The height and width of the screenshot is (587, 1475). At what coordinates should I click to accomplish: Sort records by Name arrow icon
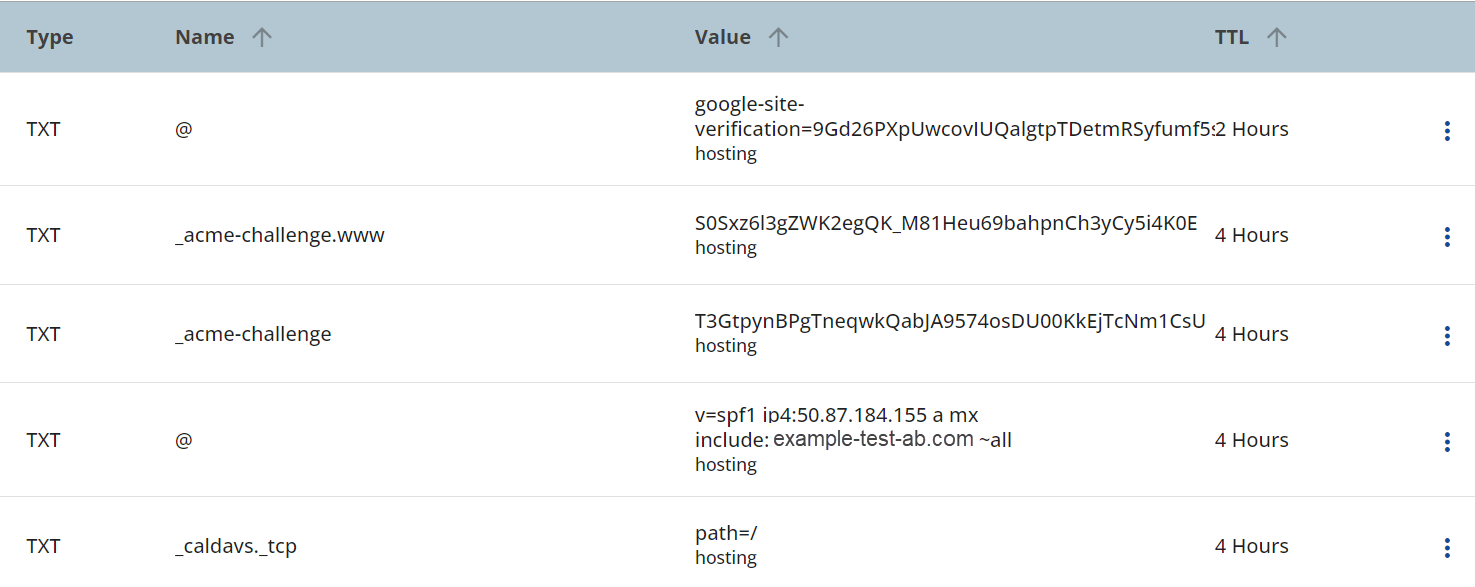[262, 38]
